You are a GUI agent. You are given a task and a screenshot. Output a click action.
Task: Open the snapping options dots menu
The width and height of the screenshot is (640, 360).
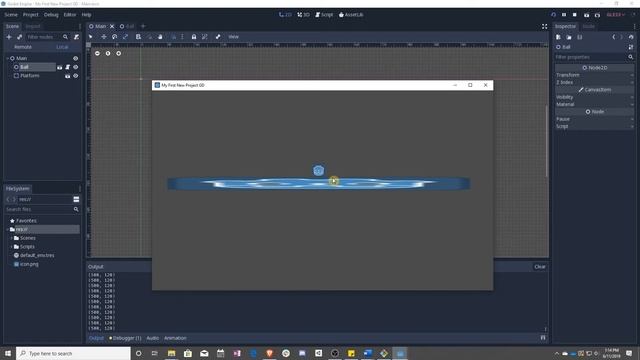182,37
